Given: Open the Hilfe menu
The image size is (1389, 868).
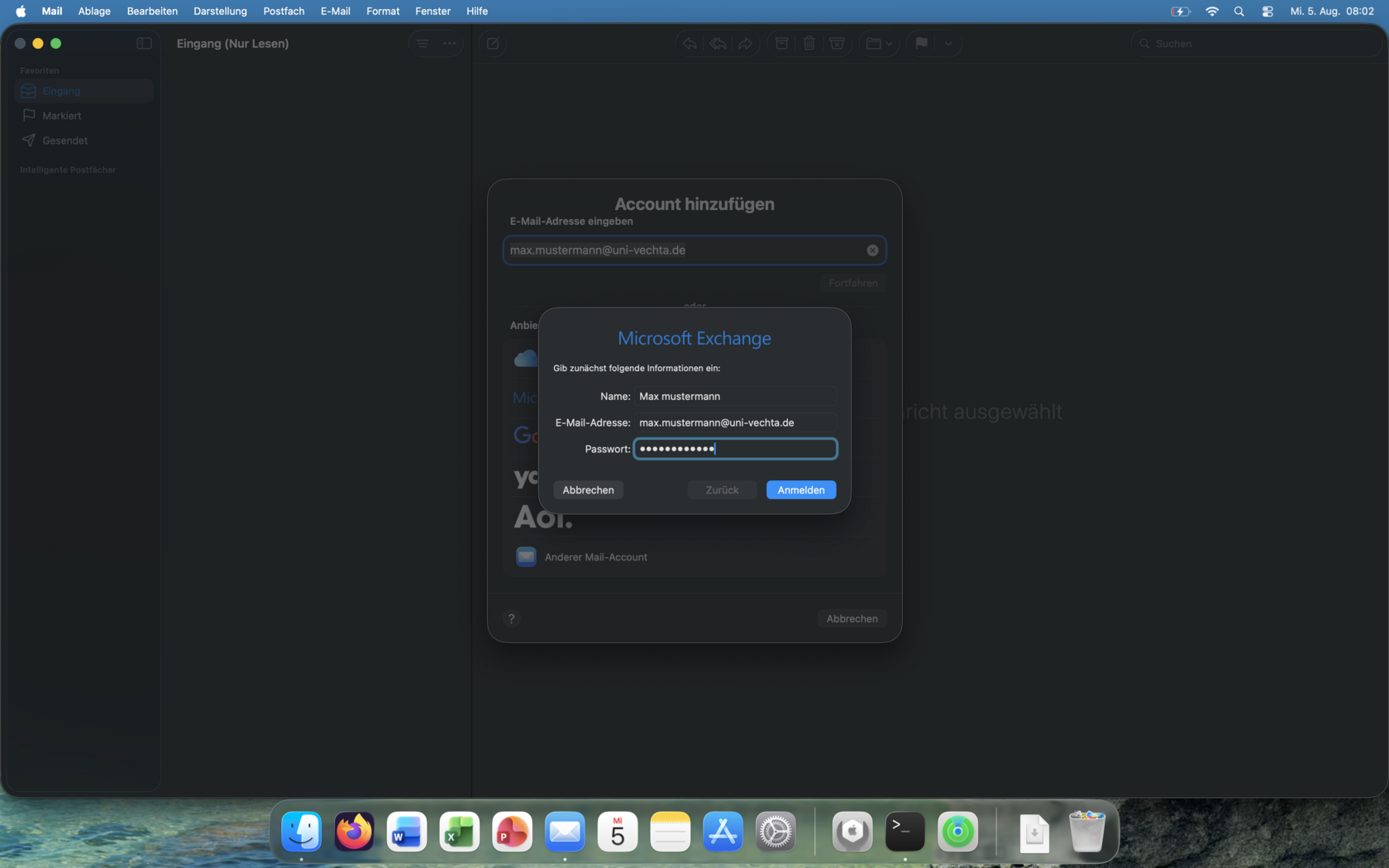Looking at the screenshot, I should pyautogui.click(x=477, y=12).
